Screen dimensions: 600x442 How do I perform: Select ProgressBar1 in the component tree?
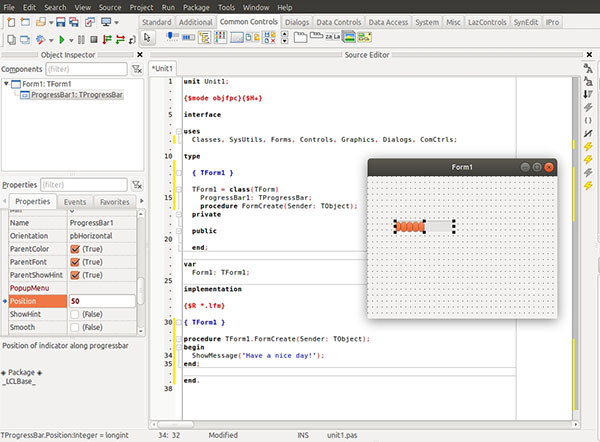coord(76,95)
